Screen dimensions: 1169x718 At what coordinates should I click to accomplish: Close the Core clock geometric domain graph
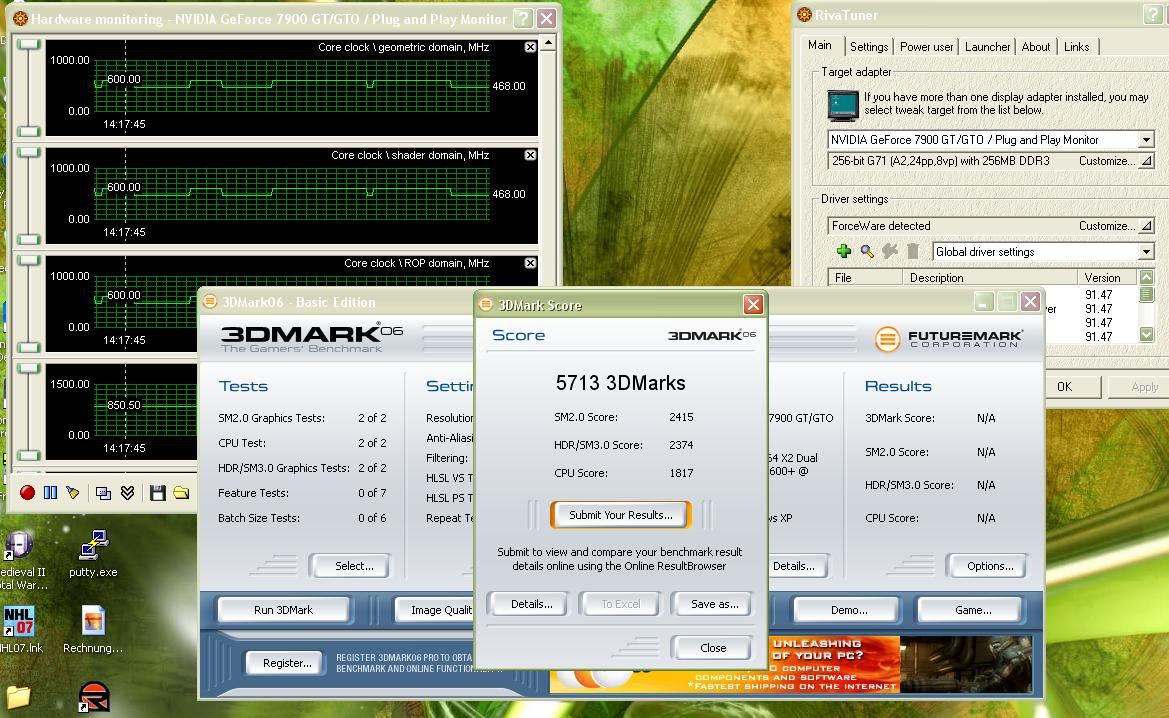tap(530, 47)
